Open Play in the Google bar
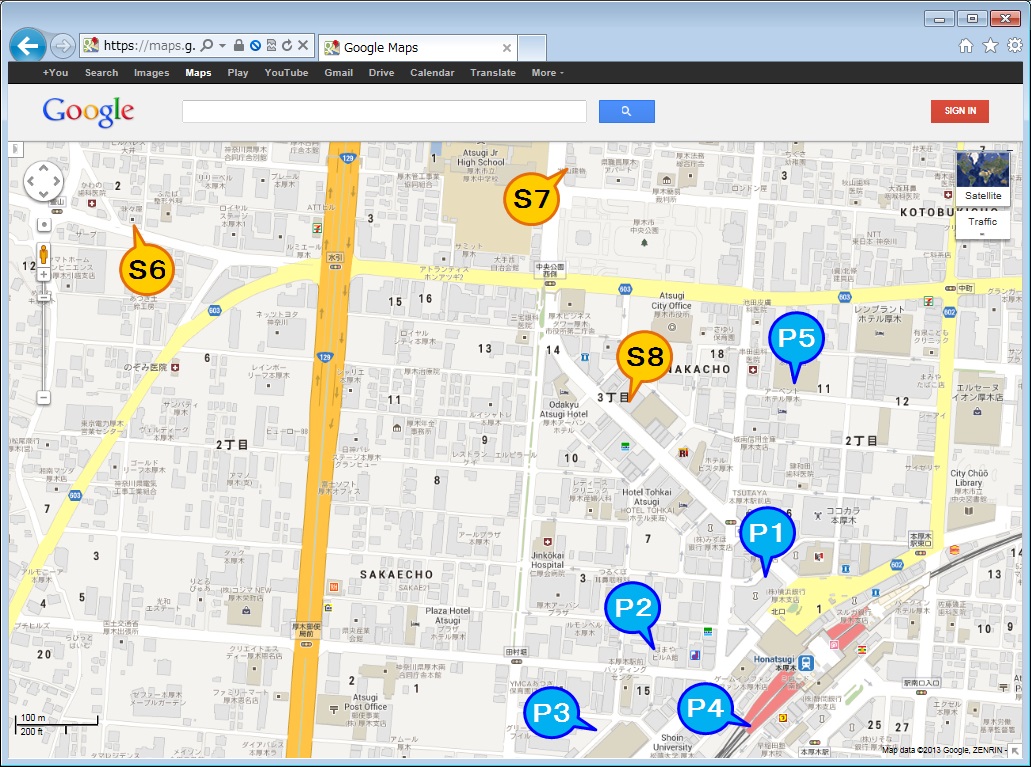 (237, 73)
